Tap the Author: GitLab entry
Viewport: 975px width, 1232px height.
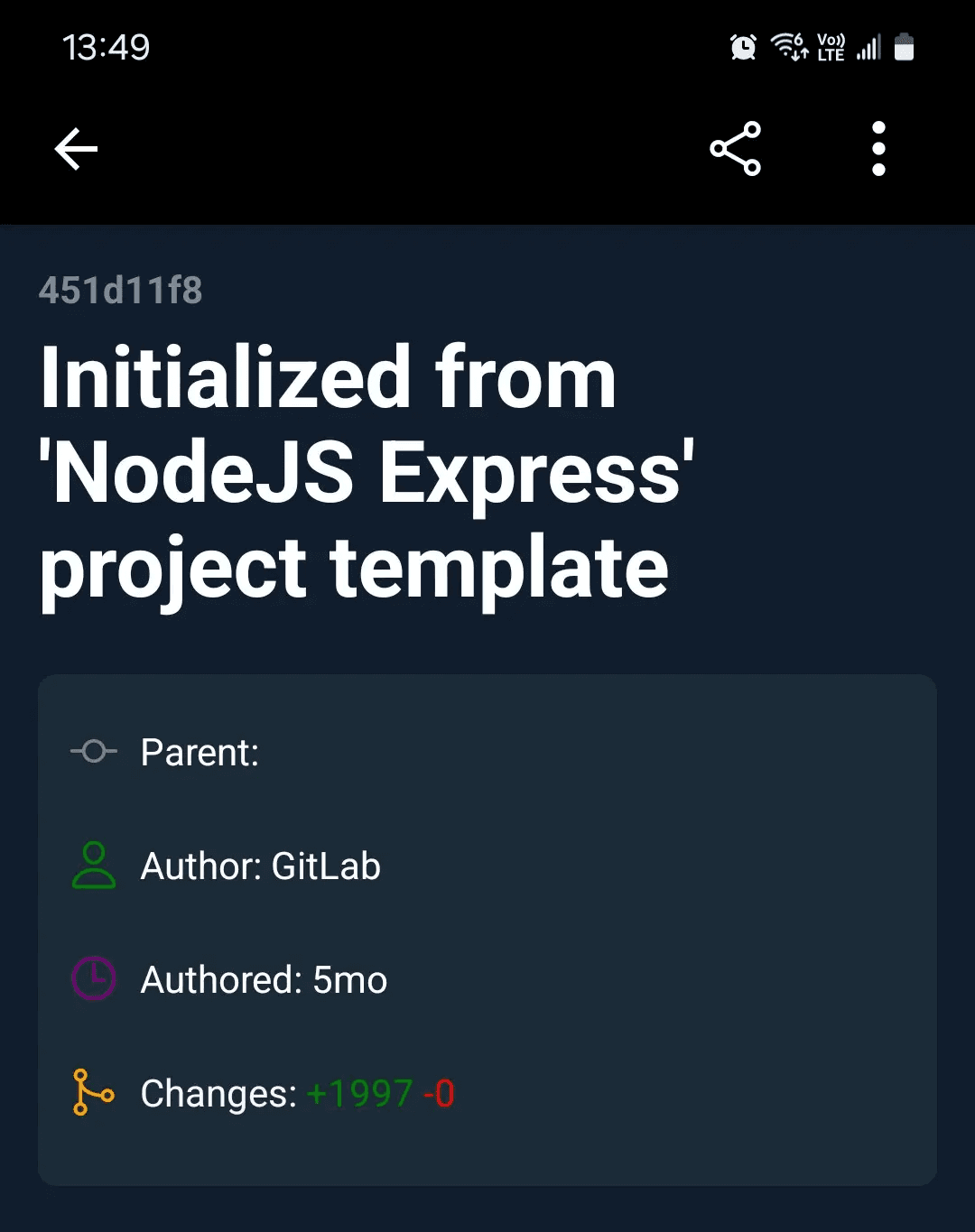(260, 865)
